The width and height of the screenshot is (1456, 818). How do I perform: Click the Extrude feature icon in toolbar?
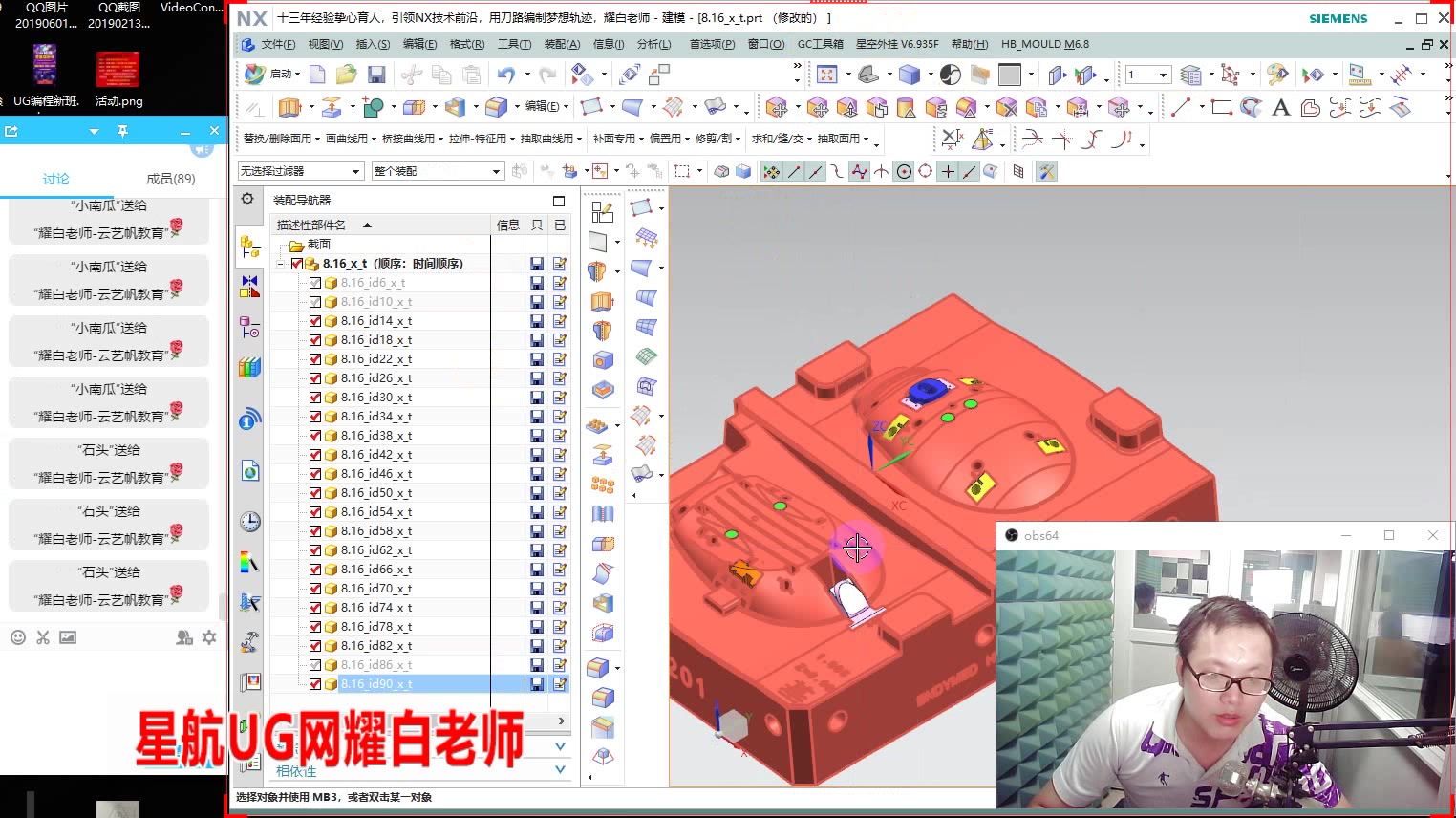point(289,105)
